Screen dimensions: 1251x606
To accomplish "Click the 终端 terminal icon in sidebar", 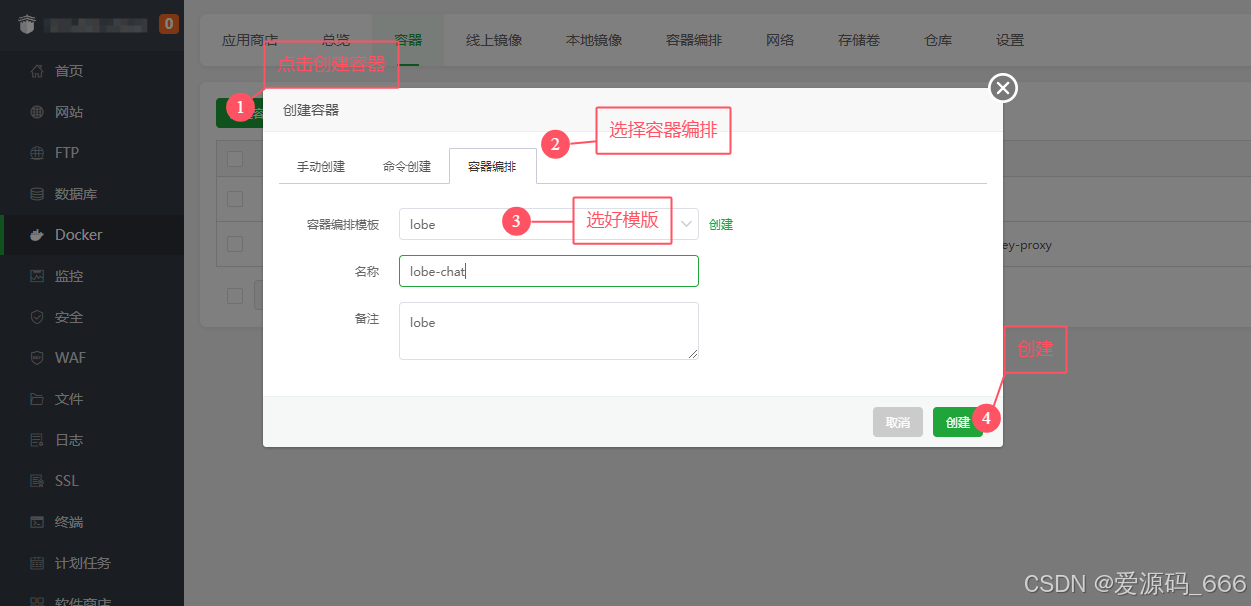I will tap(37, 522).
